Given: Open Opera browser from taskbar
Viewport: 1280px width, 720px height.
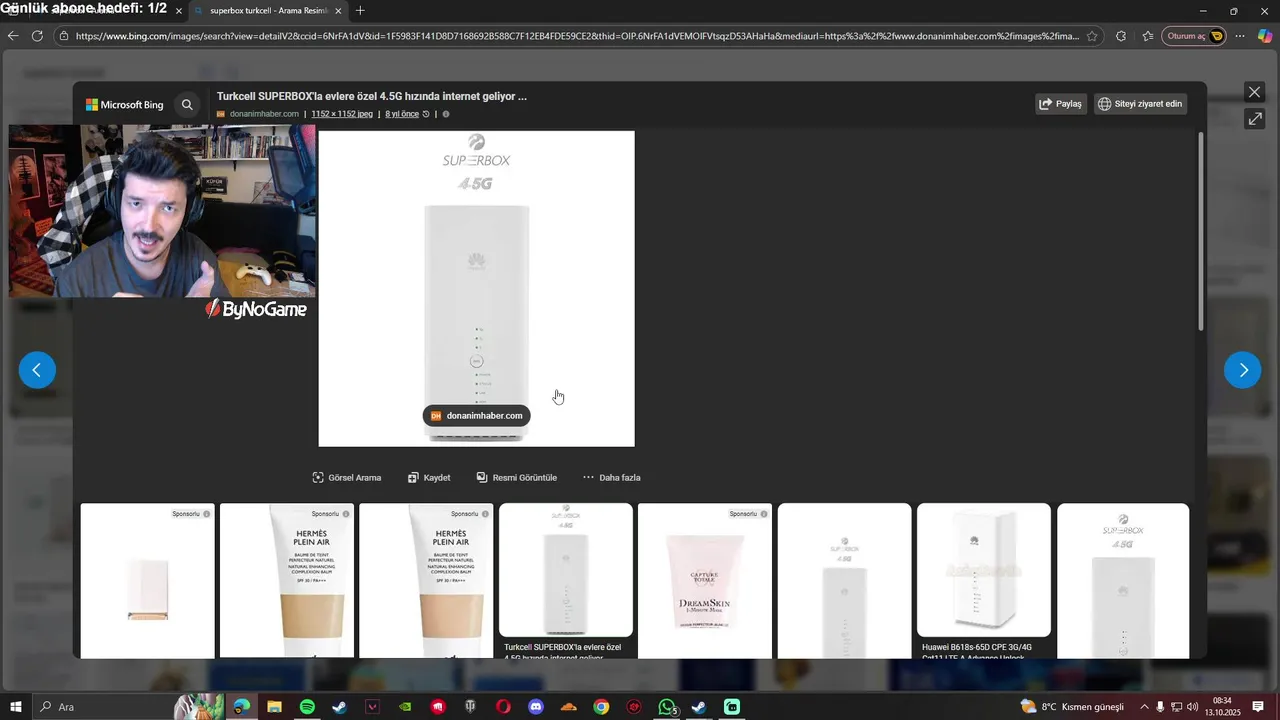Looking at the screenshot, I should [x=503, y=707].
